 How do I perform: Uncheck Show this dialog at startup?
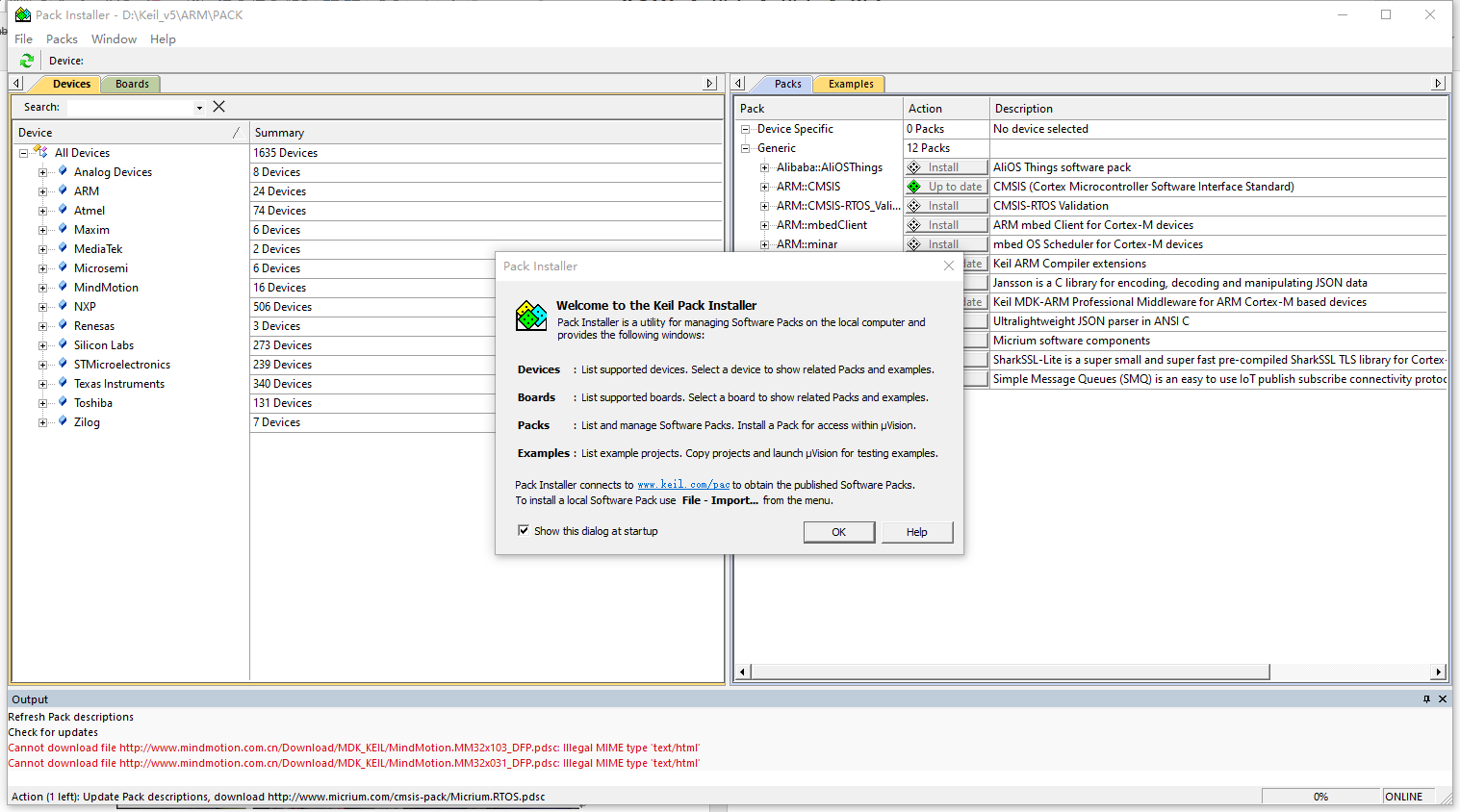tap(524, 530)
